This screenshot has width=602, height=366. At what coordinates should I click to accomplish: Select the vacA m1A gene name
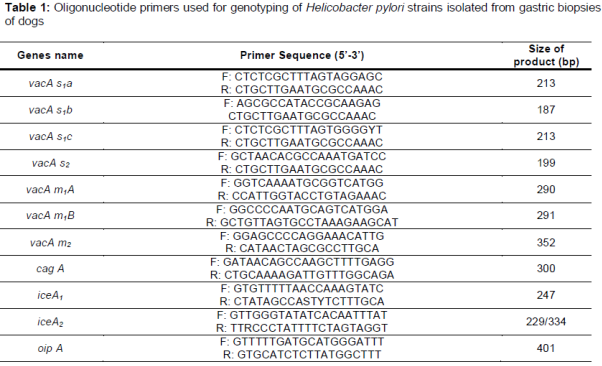50,190
